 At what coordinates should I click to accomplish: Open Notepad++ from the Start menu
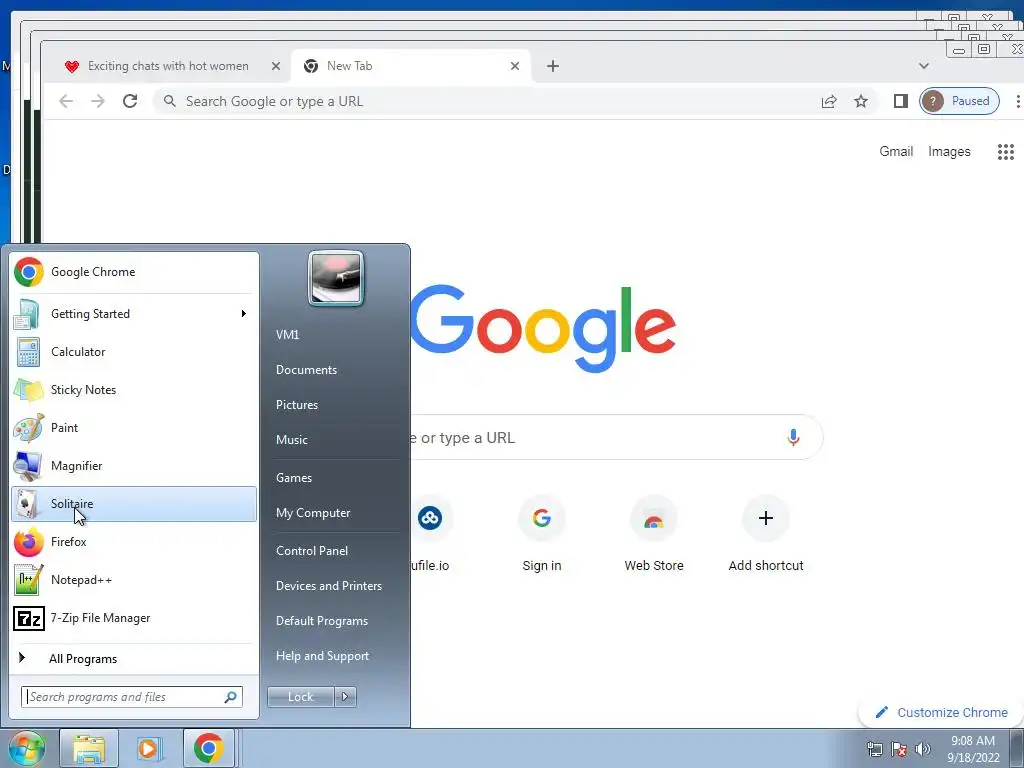pyautogui.click(x=134, y=580)
